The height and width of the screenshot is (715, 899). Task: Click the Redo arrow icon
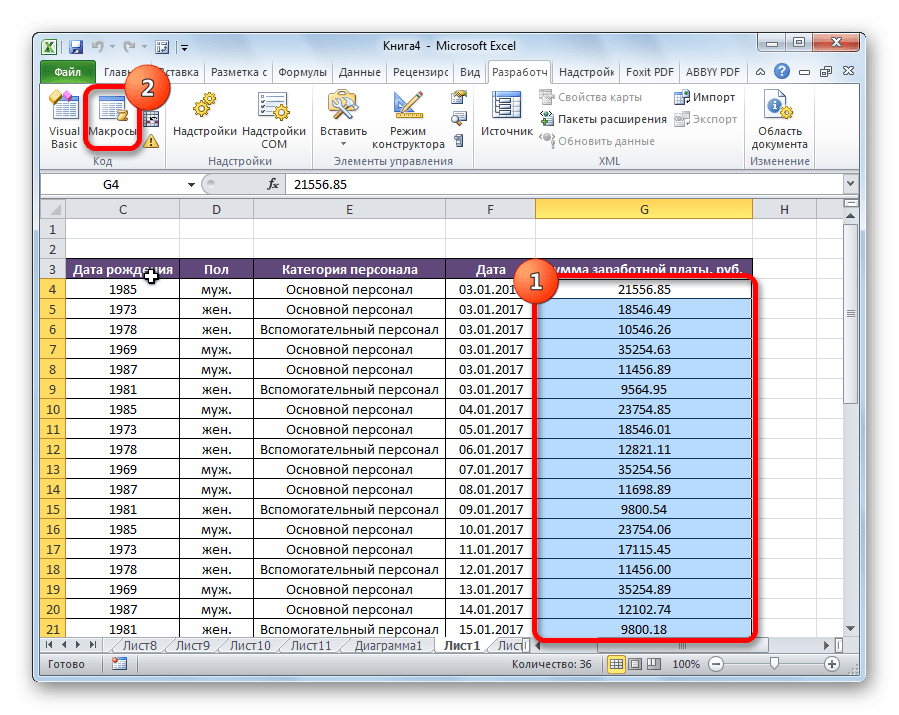point(130,46)
